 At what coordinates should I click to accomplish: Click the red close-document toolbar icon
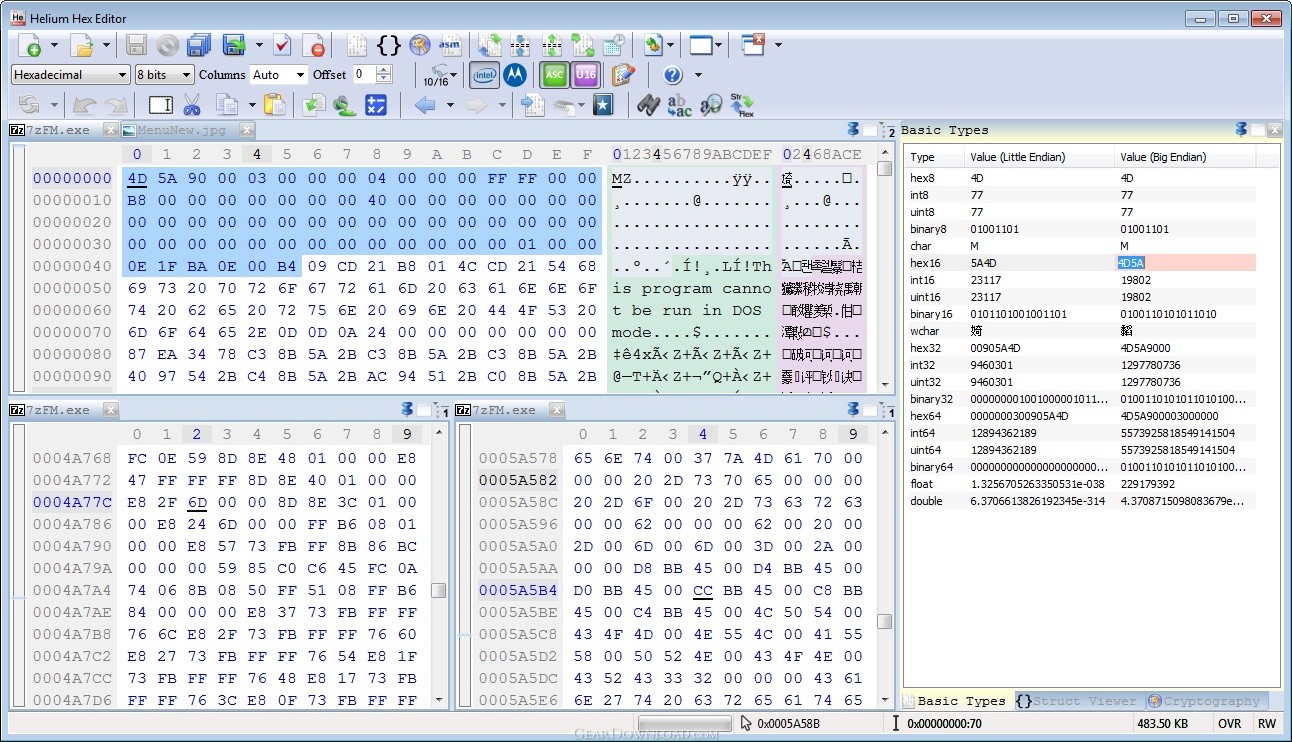(x=314, y=45)
